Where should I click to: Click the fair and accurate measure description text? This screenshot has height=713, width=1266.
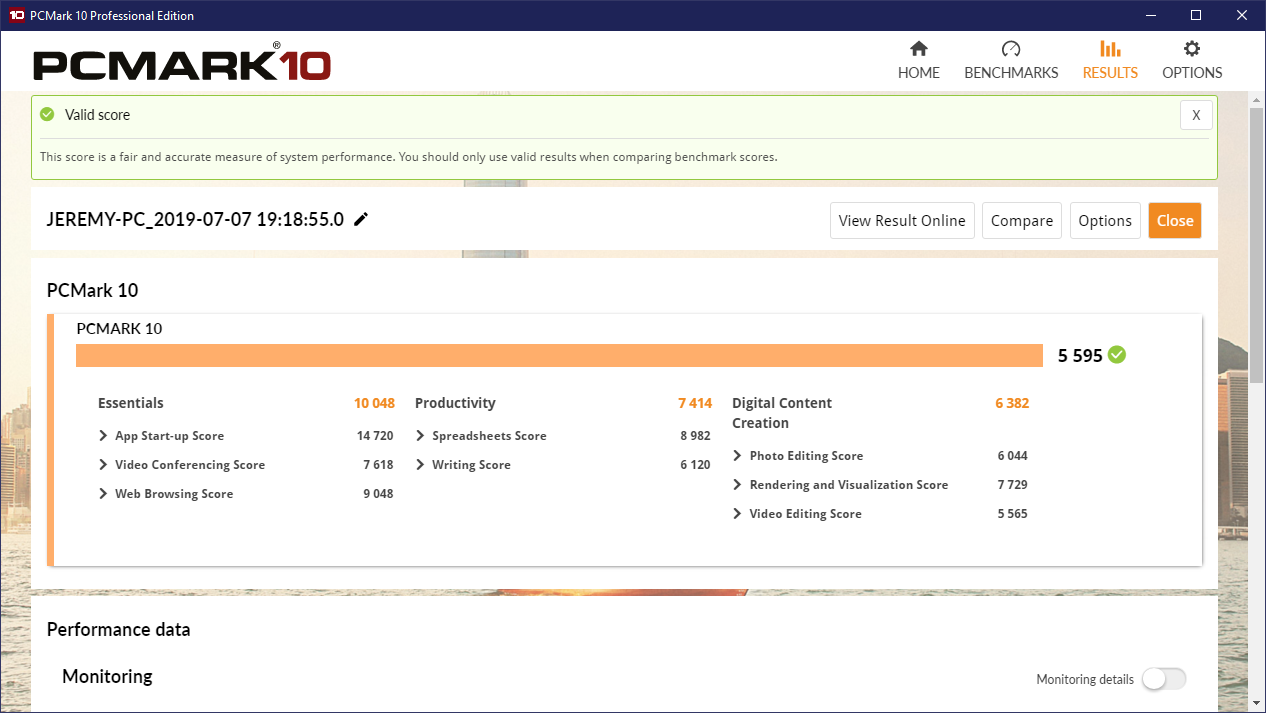pyautogui.click(x=409, y=157)
